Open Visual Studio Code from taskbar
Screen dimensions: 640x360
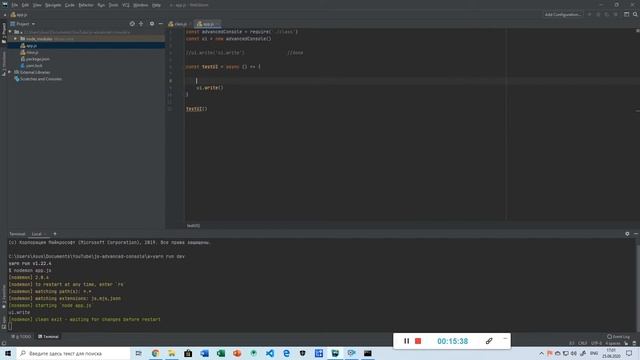click(270, 353)
